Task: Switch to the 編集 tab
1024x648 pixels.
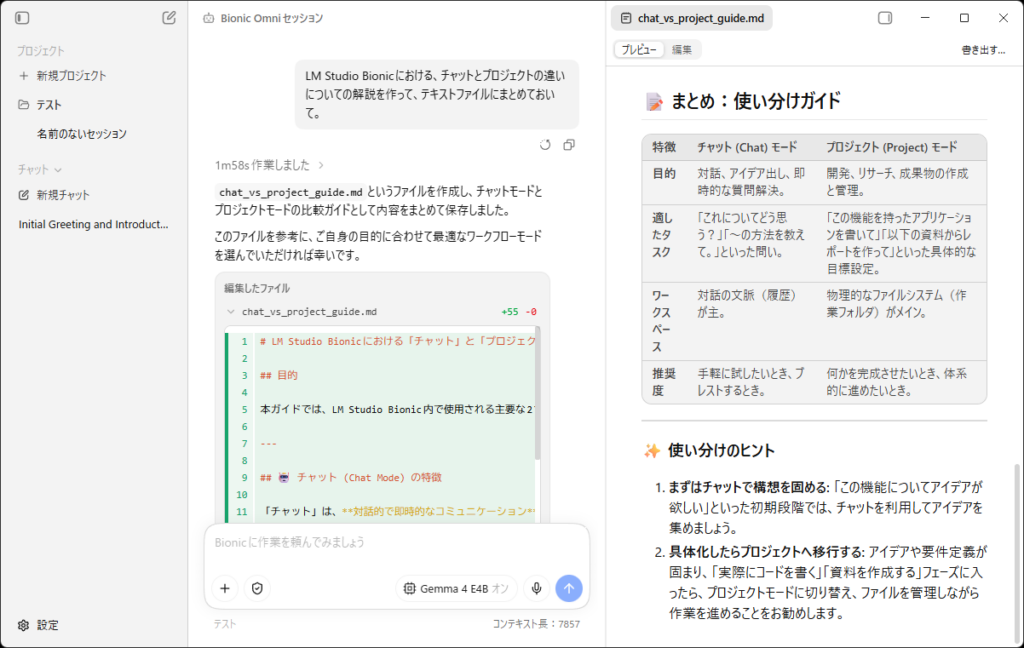Action: click(682, 50)
